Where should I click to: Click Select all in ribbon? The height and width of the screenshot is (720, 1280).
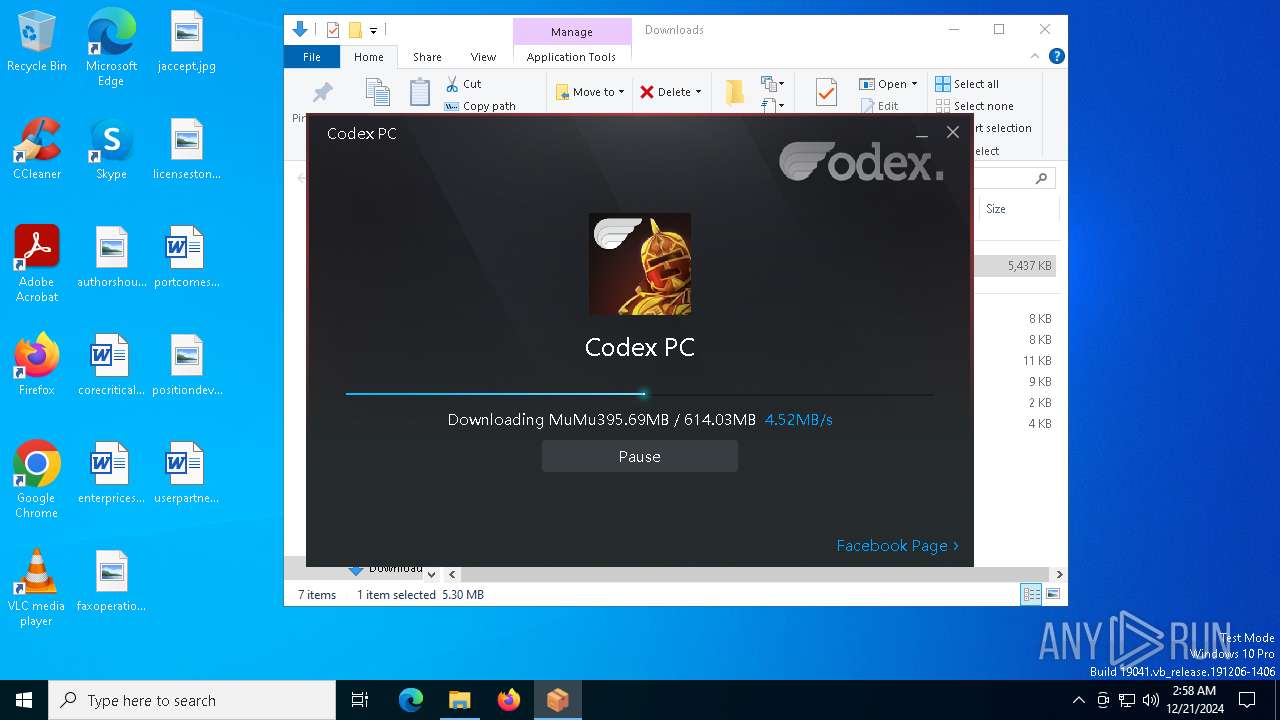click(x=967, y=84)
